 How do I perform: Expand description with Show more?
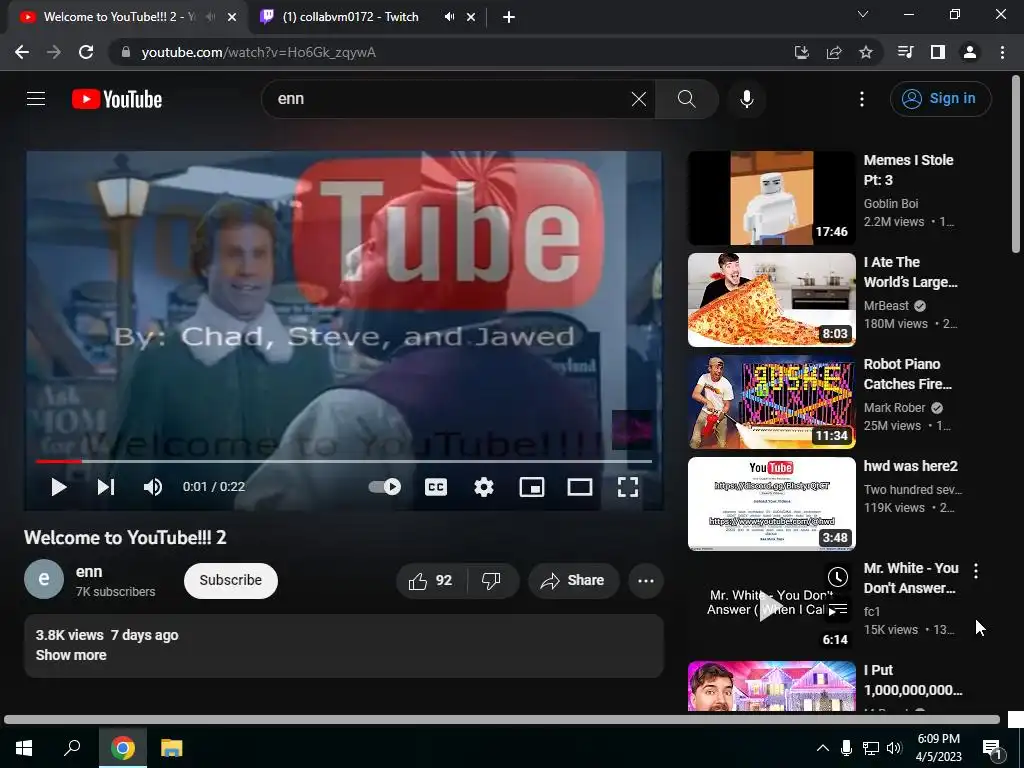tap(71, 655)
